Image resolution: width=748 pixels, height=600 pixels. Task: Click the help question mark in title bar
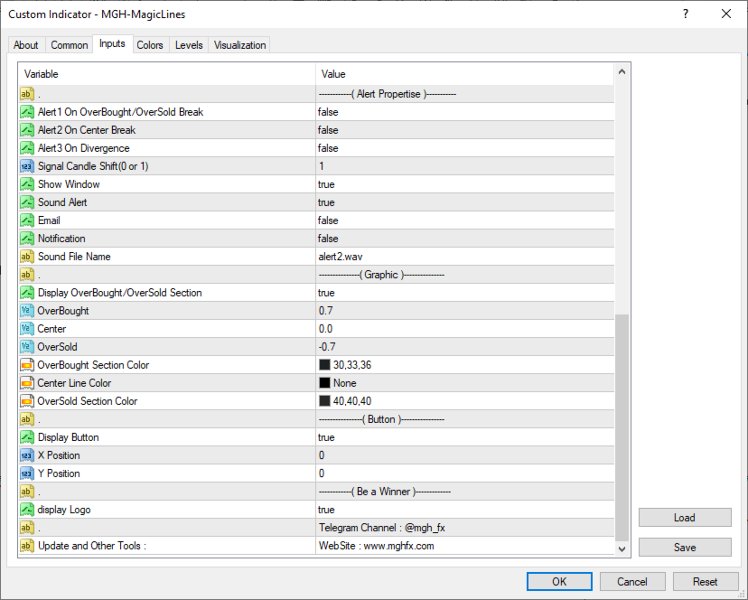(x=686, y=14)
